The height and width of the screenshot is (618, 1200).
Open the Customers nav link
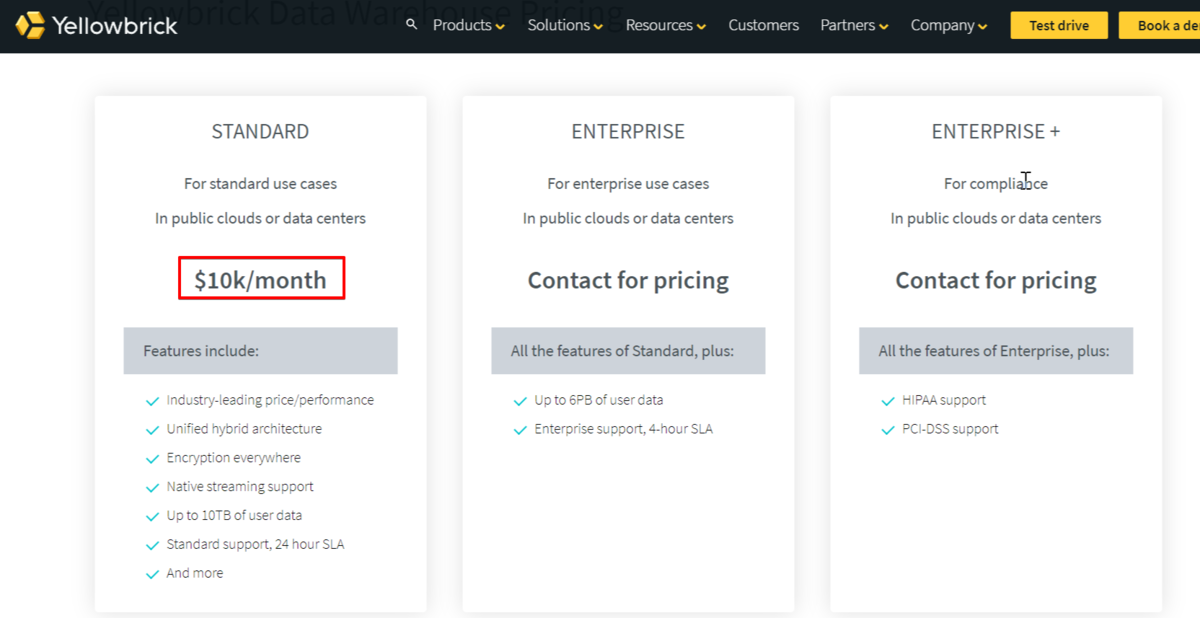[x=764, y=25]
